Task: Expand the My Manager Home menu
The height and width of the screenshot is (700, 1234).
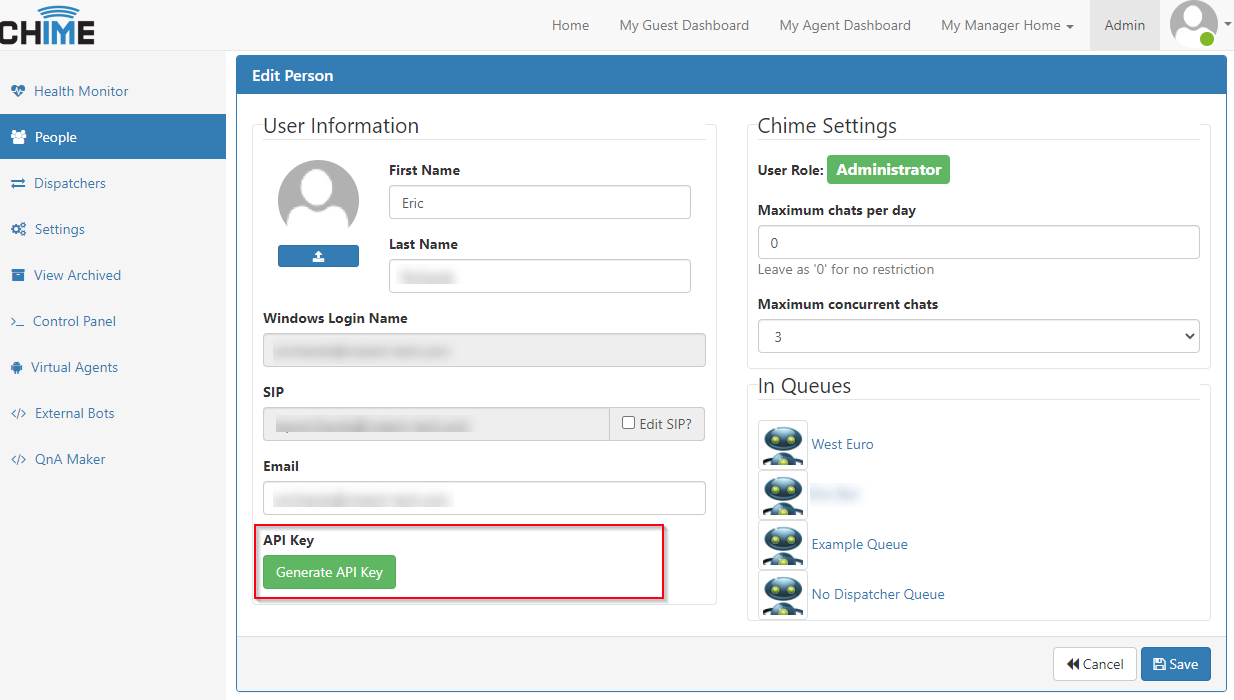Action: click(x=1007, y=25)
